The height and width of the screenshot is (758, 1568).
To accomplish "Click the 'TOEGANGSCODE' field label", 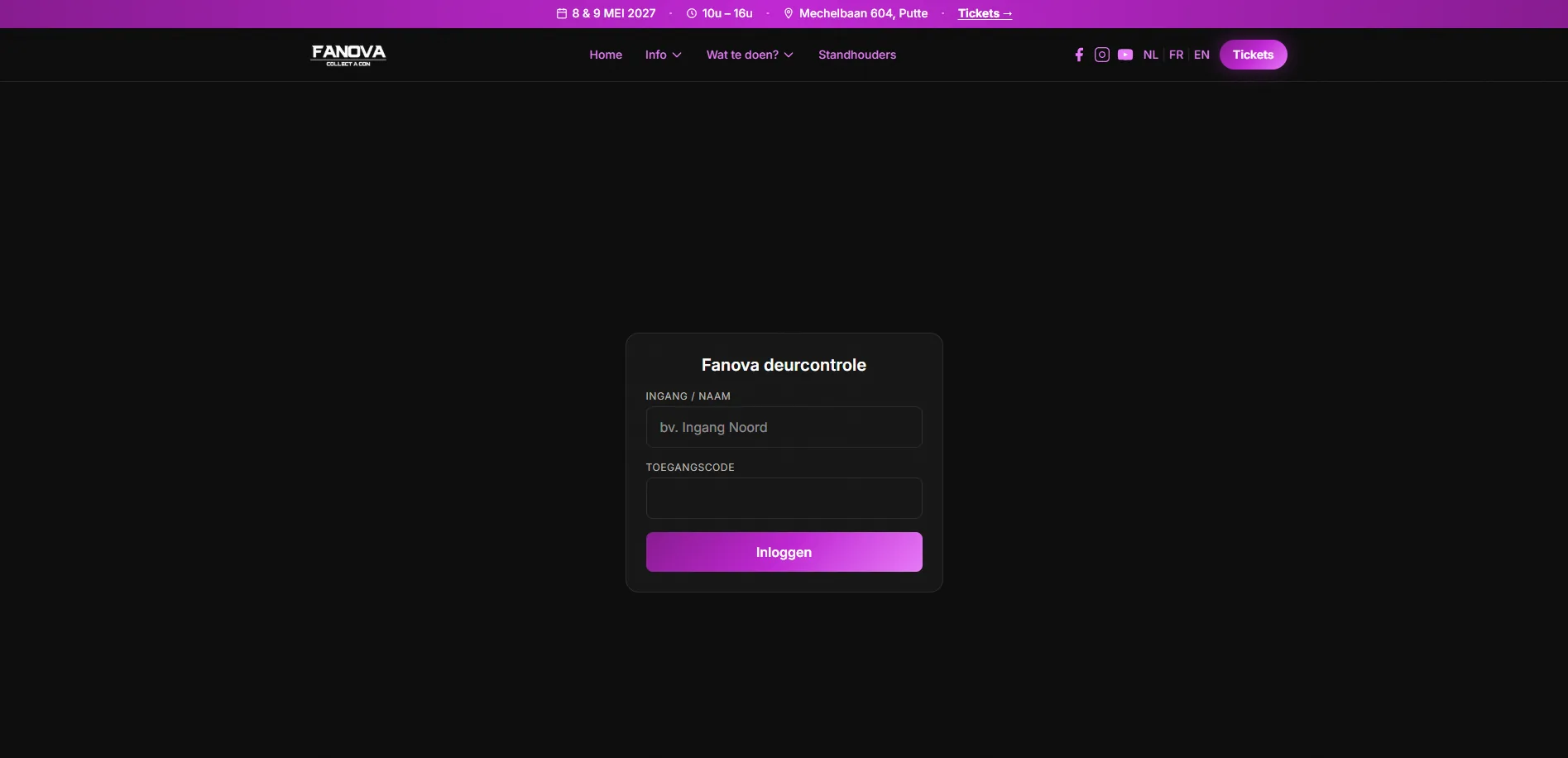I will coord(690,468).
